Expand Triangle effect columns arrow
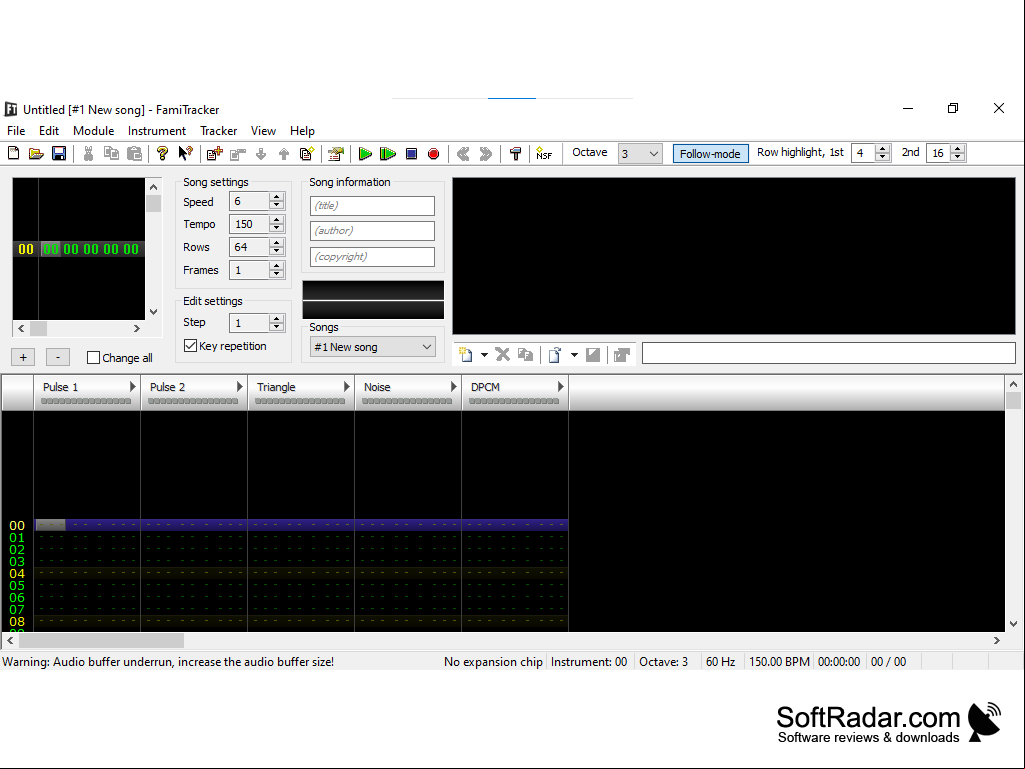 click(347, 386)
